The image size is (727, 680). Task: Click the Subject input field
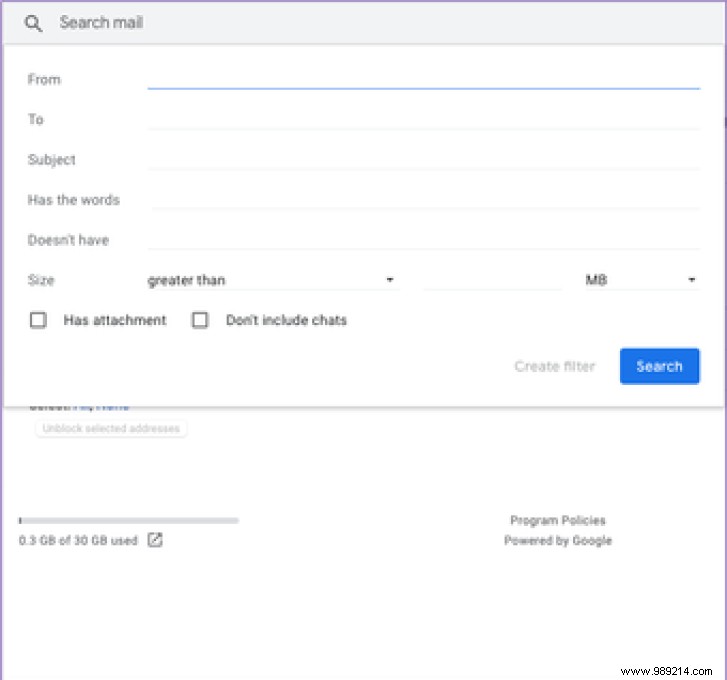tap(423, 159)
